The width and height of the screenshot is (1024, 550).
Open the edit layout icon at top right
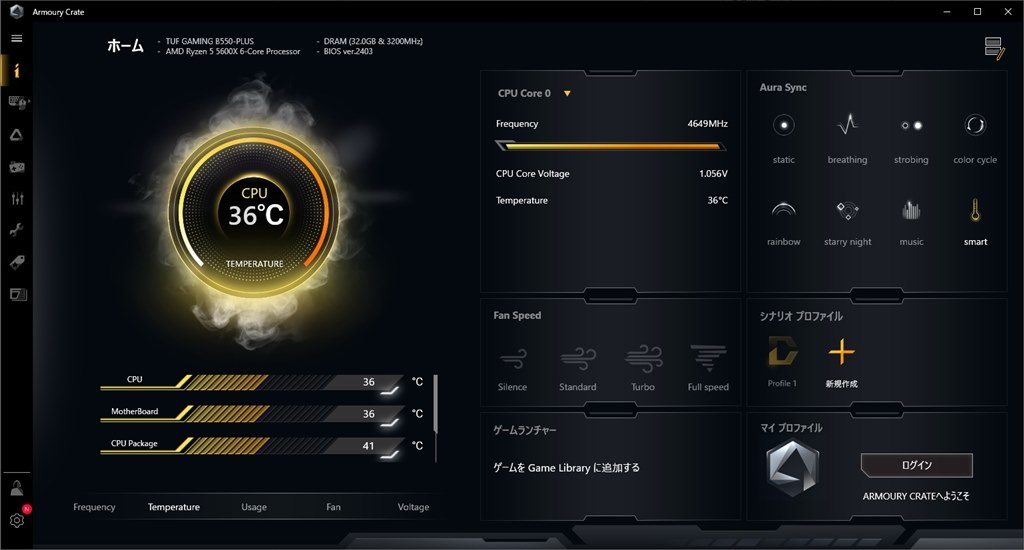click(994, 48)
